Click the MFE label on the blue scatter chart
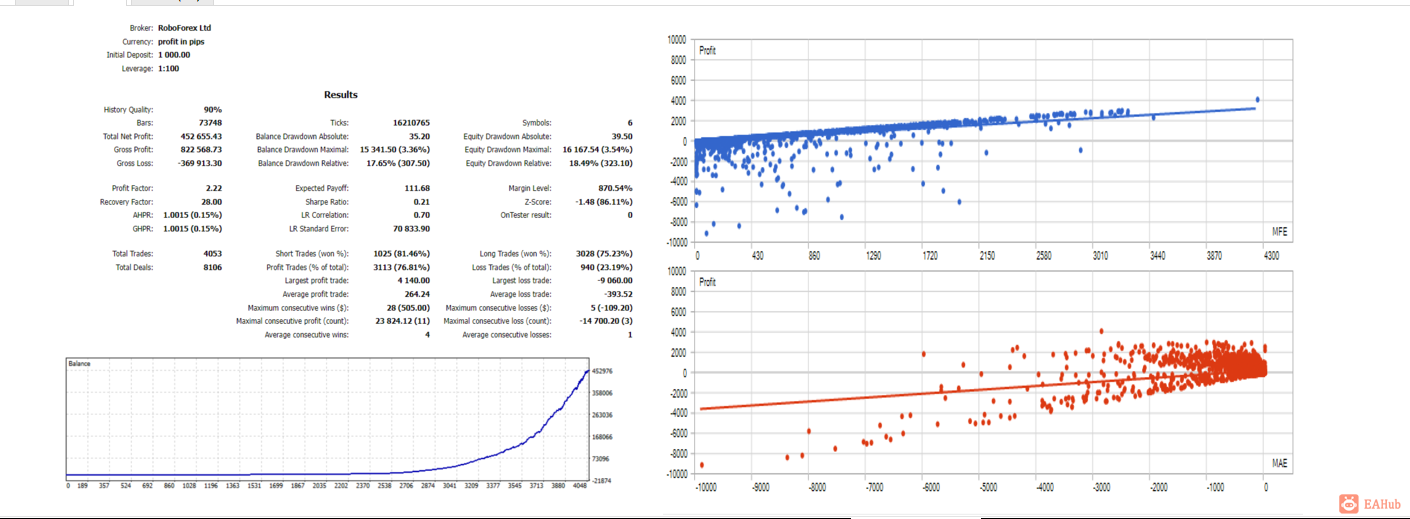1410x519 pixels. 1278,232
